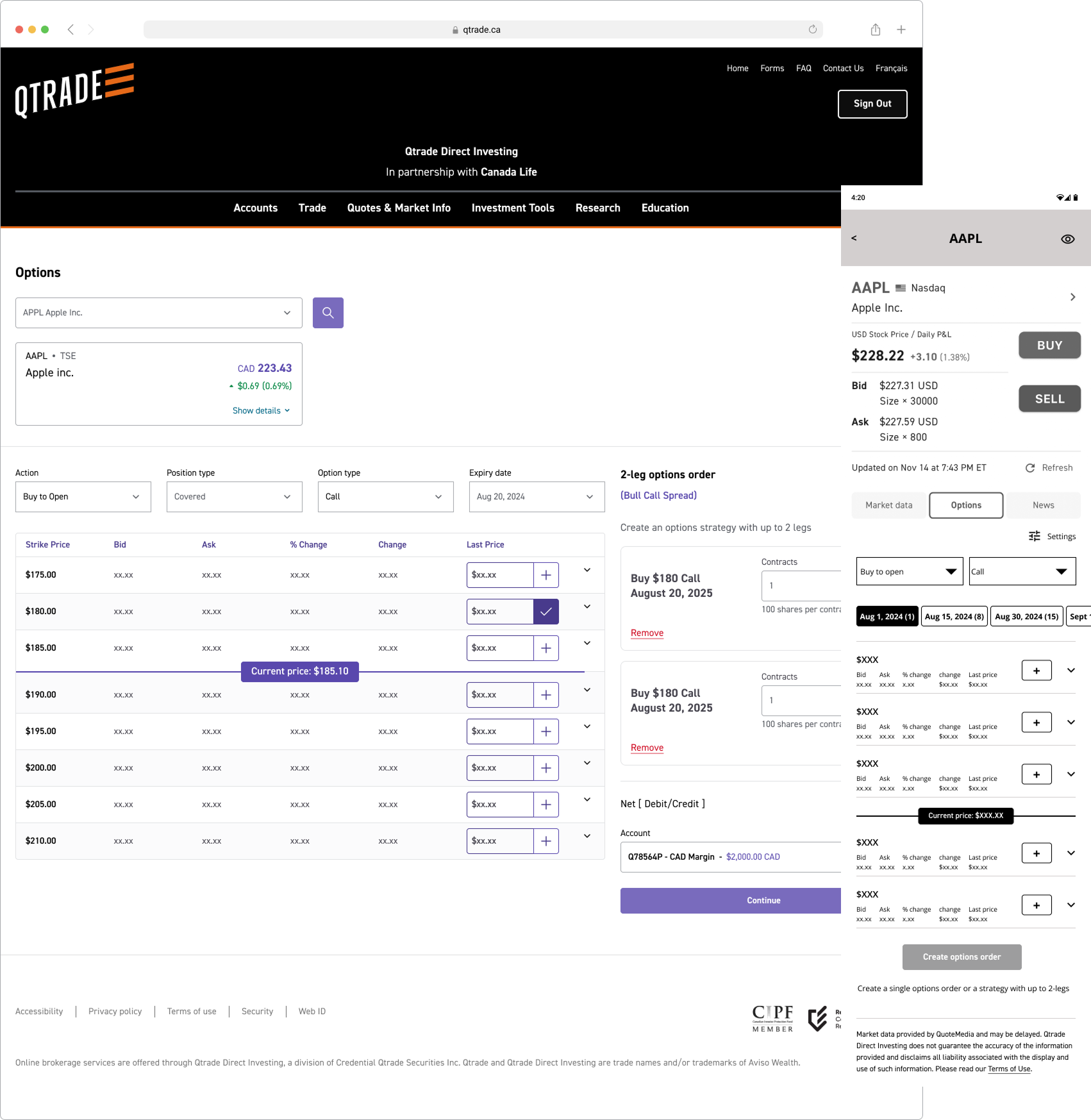Click the browser share icon

pyautogui.click(x=875, y=29)
